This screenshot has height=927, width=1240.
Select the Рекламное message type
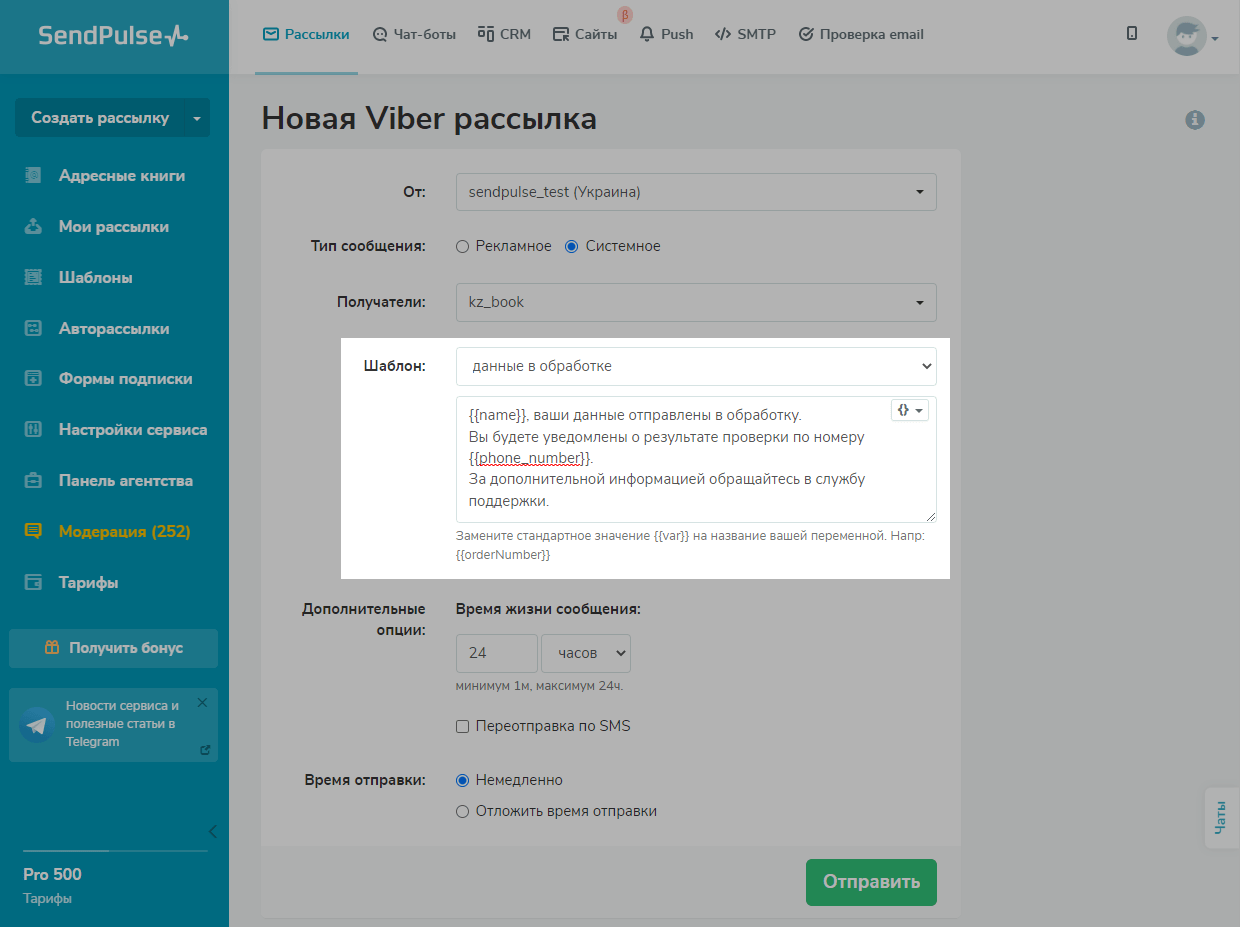tap(462, 246)
